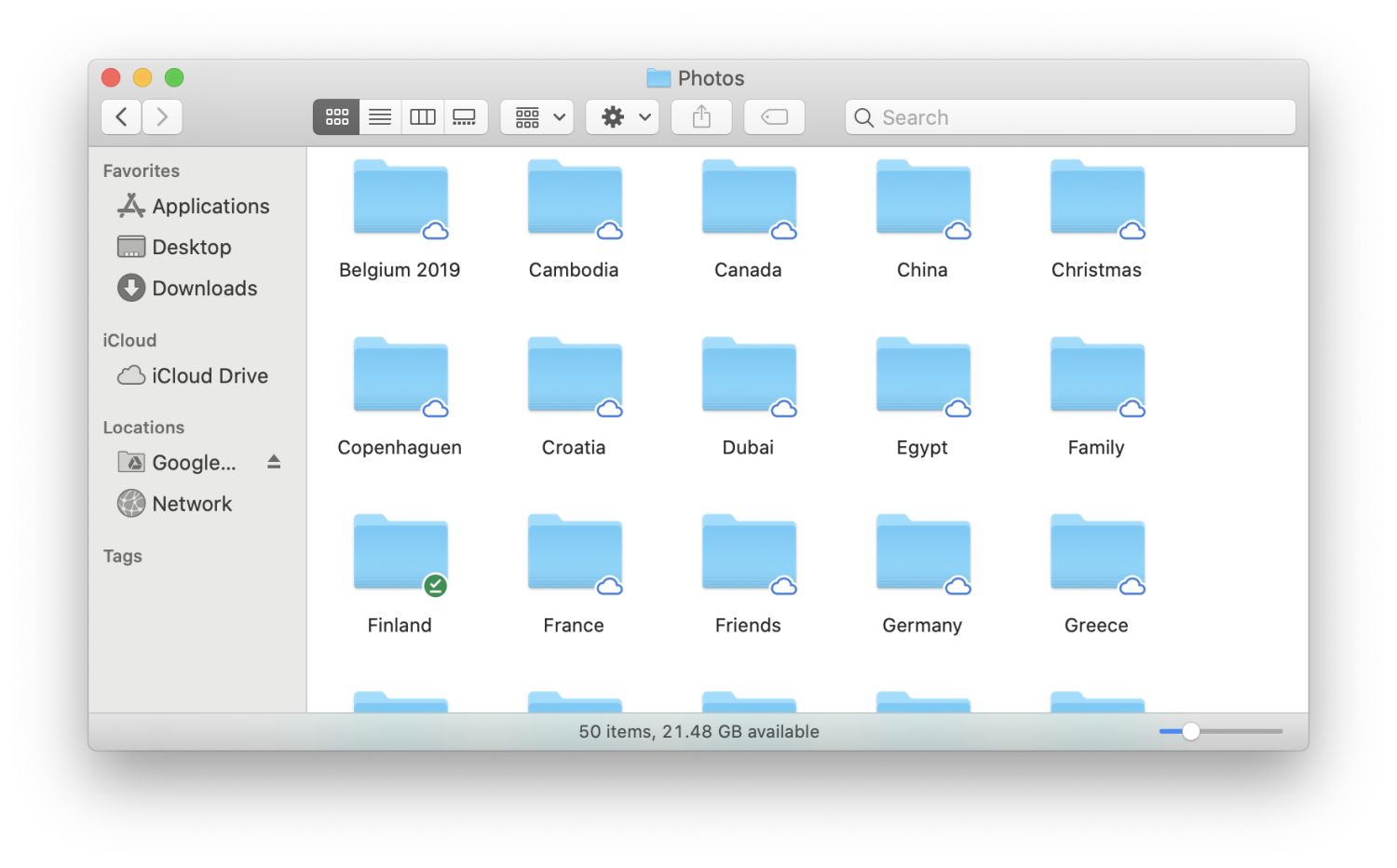Click the Photos folder title icon
1397x868 pixels.
point(658,78)
